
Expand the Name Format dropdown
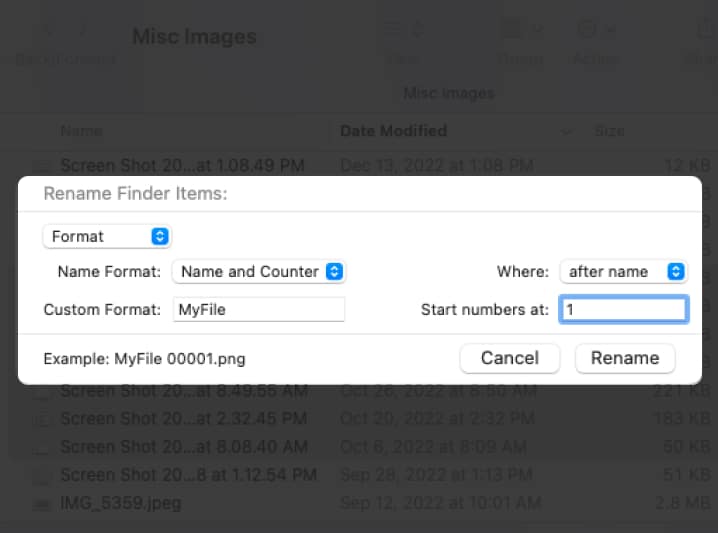pos(259,271)
